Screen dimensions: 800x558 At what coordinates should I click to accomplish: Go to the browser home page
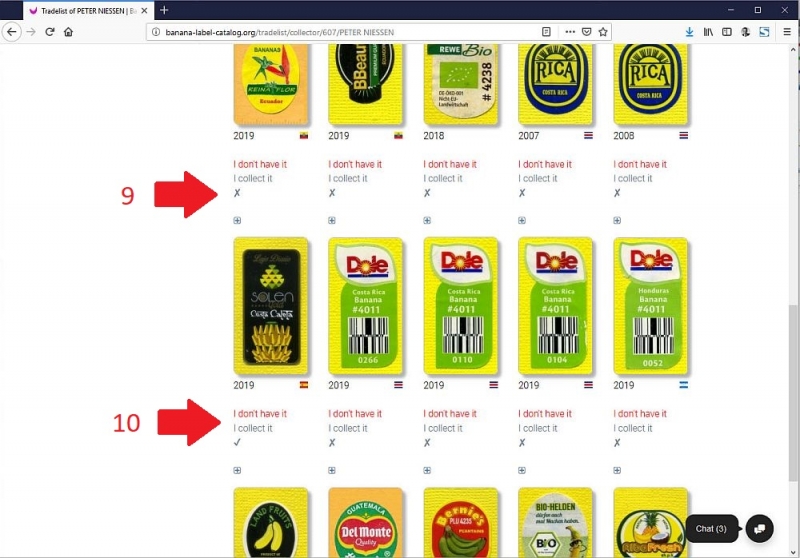[x=68, y=32]
